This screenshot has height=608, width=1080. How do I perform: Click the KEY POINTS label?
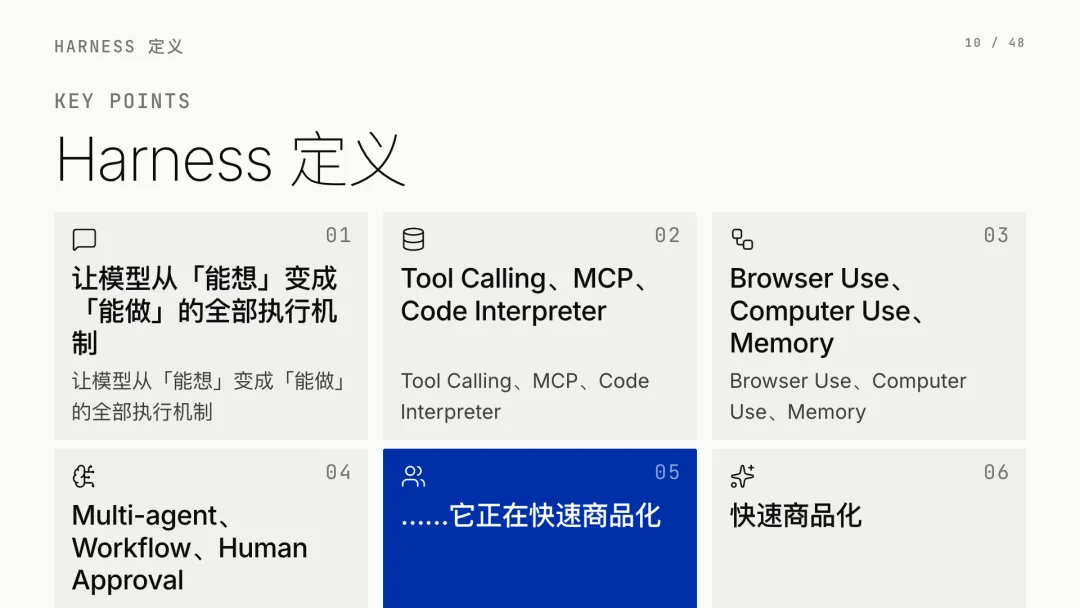[x=123, y=101]
